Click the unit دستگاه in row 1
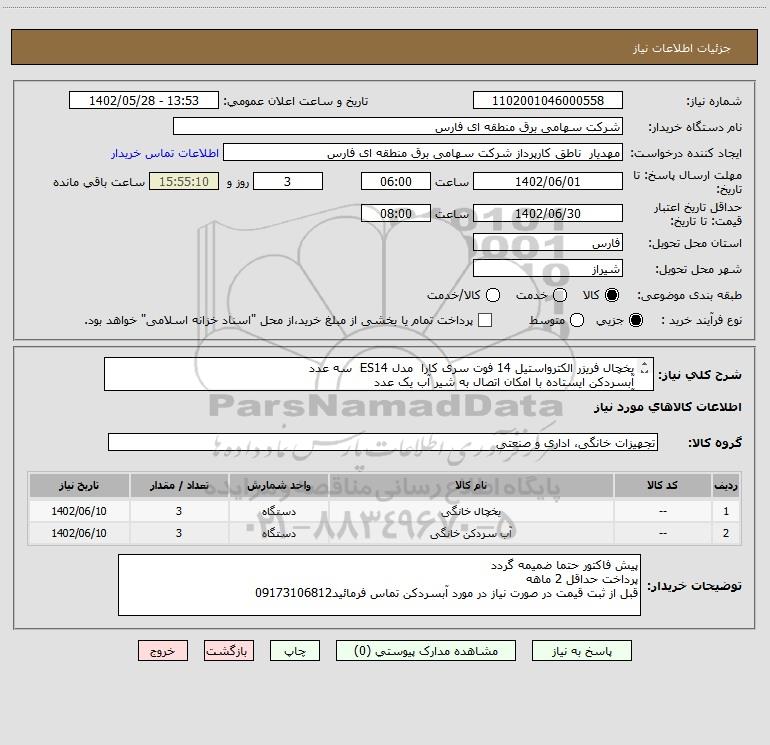The width and height of the screenshot is (770, 745). click(278, 511)
